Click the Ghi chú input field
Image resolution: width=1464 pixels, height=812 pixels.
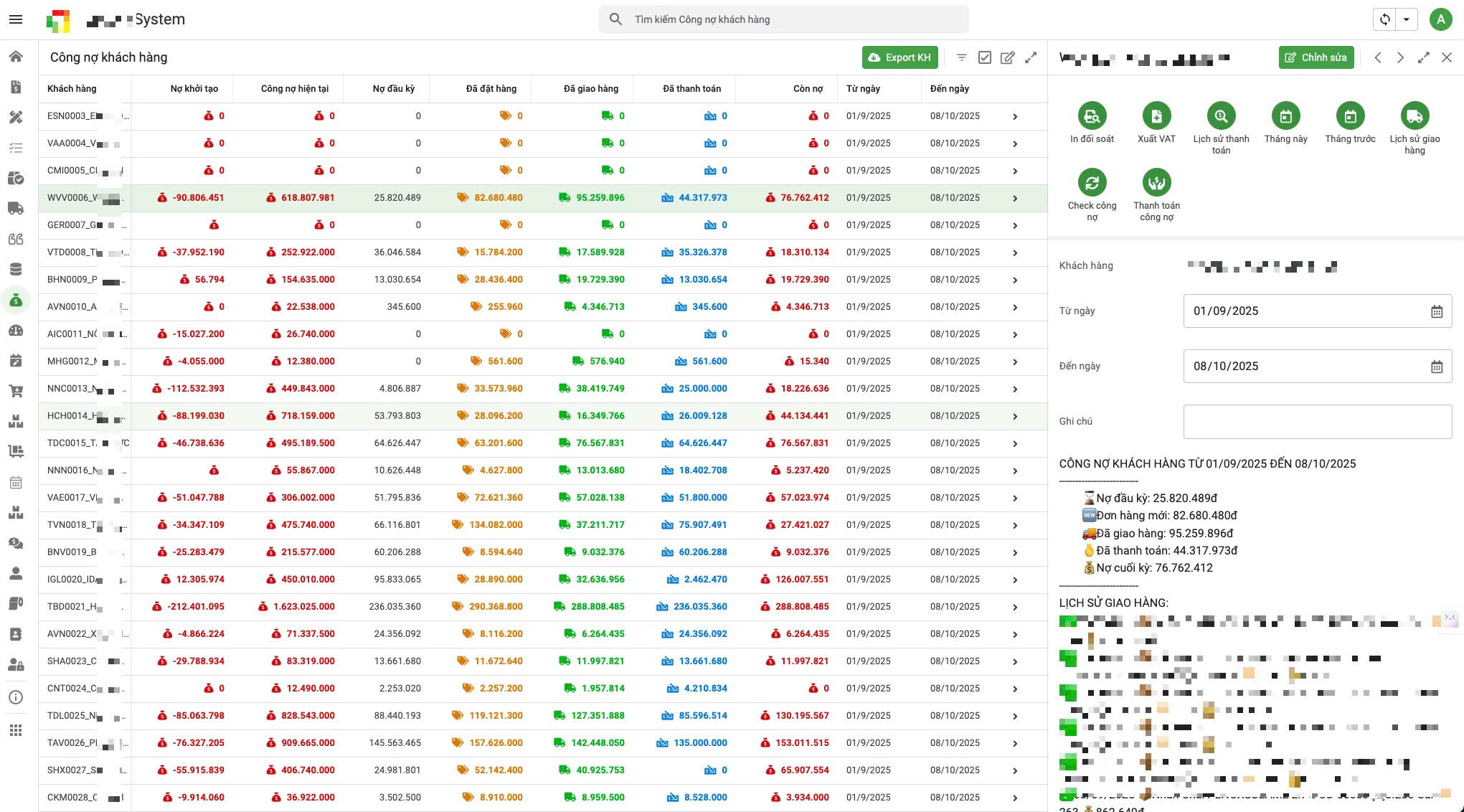point(1317,422)
